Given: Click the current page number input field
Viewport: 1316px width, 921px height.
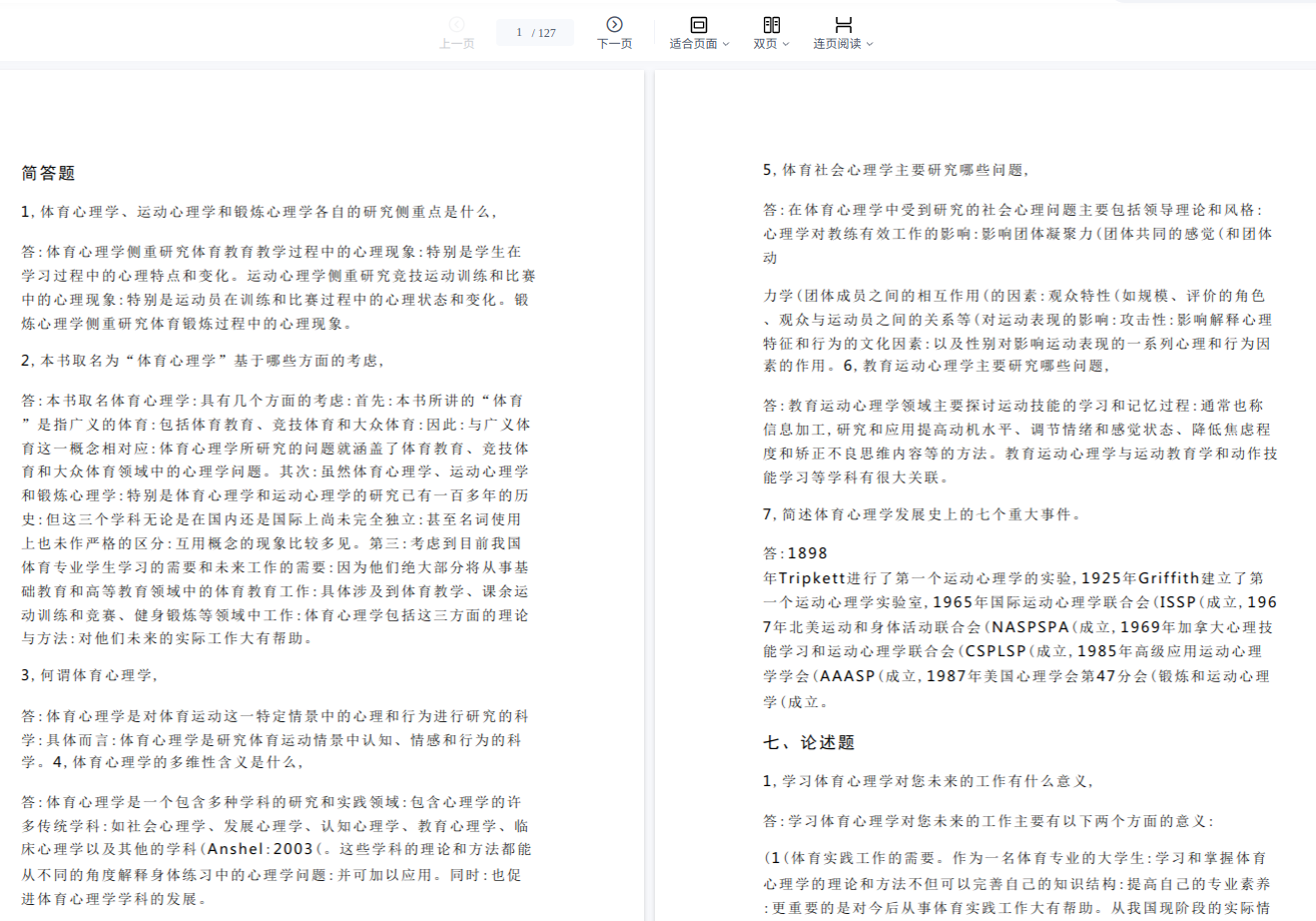Looking at the screenshot, I should coord(519,33).
